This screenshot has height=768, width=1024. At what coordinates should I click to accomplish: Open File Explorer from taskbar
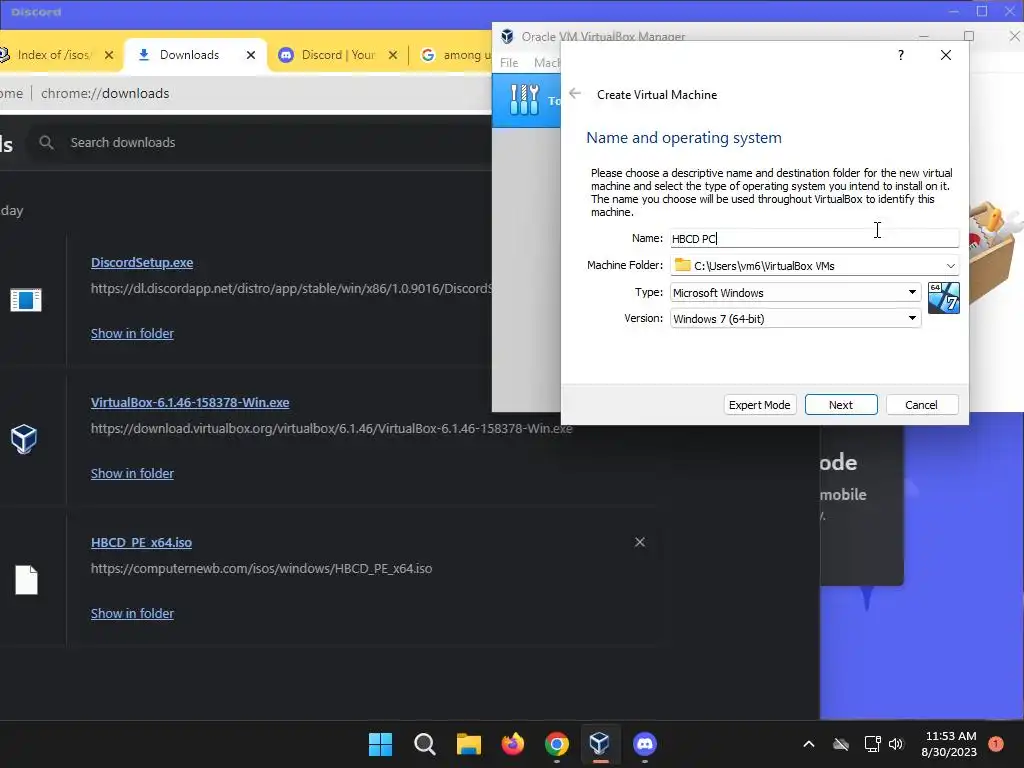tap(468, 744)
